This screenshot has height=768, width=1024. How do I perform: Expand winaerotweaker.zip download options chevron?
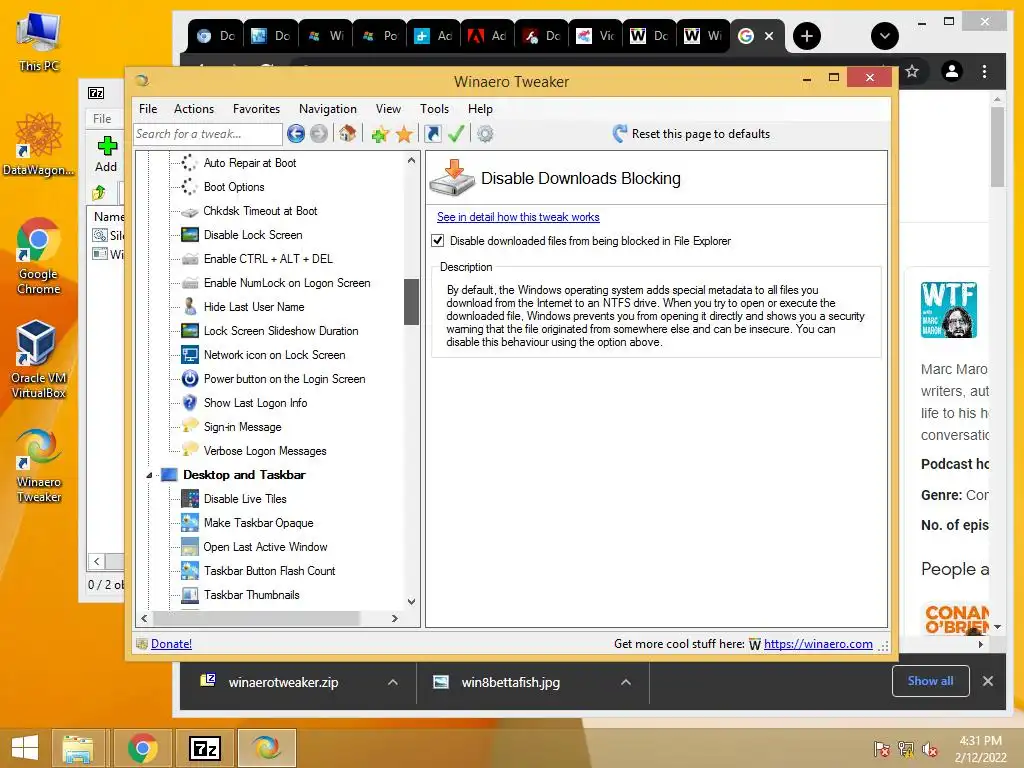point(392,682)
